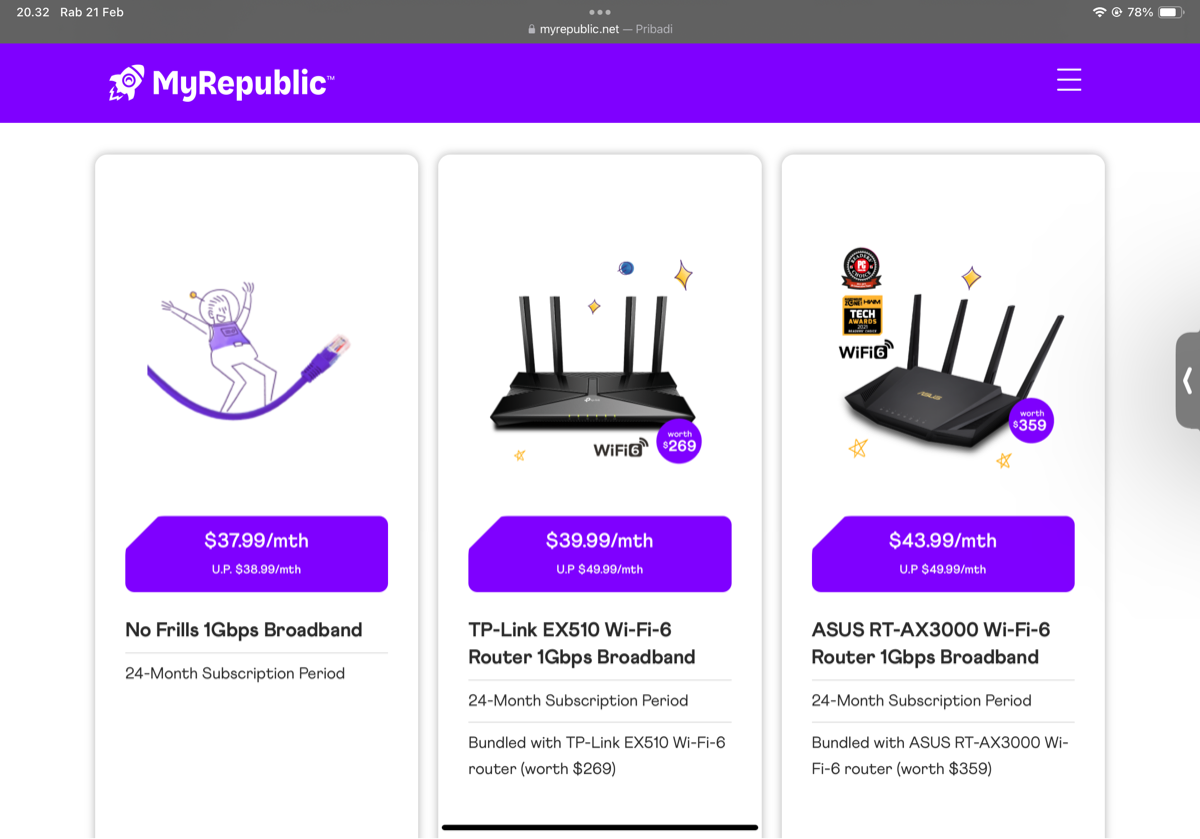Open TP-Link EX510 Wi-Fi-6 Router plan title
This screenshot has height=839, width=1200.
pos(582,643)
